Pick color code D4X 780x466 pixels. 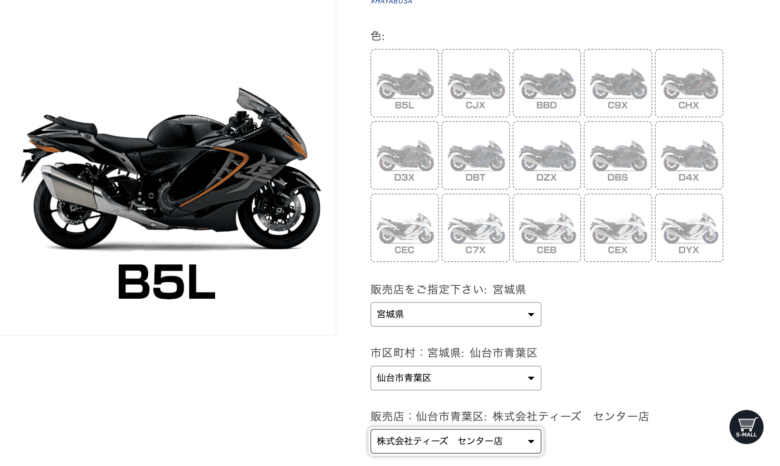[689, 155]
